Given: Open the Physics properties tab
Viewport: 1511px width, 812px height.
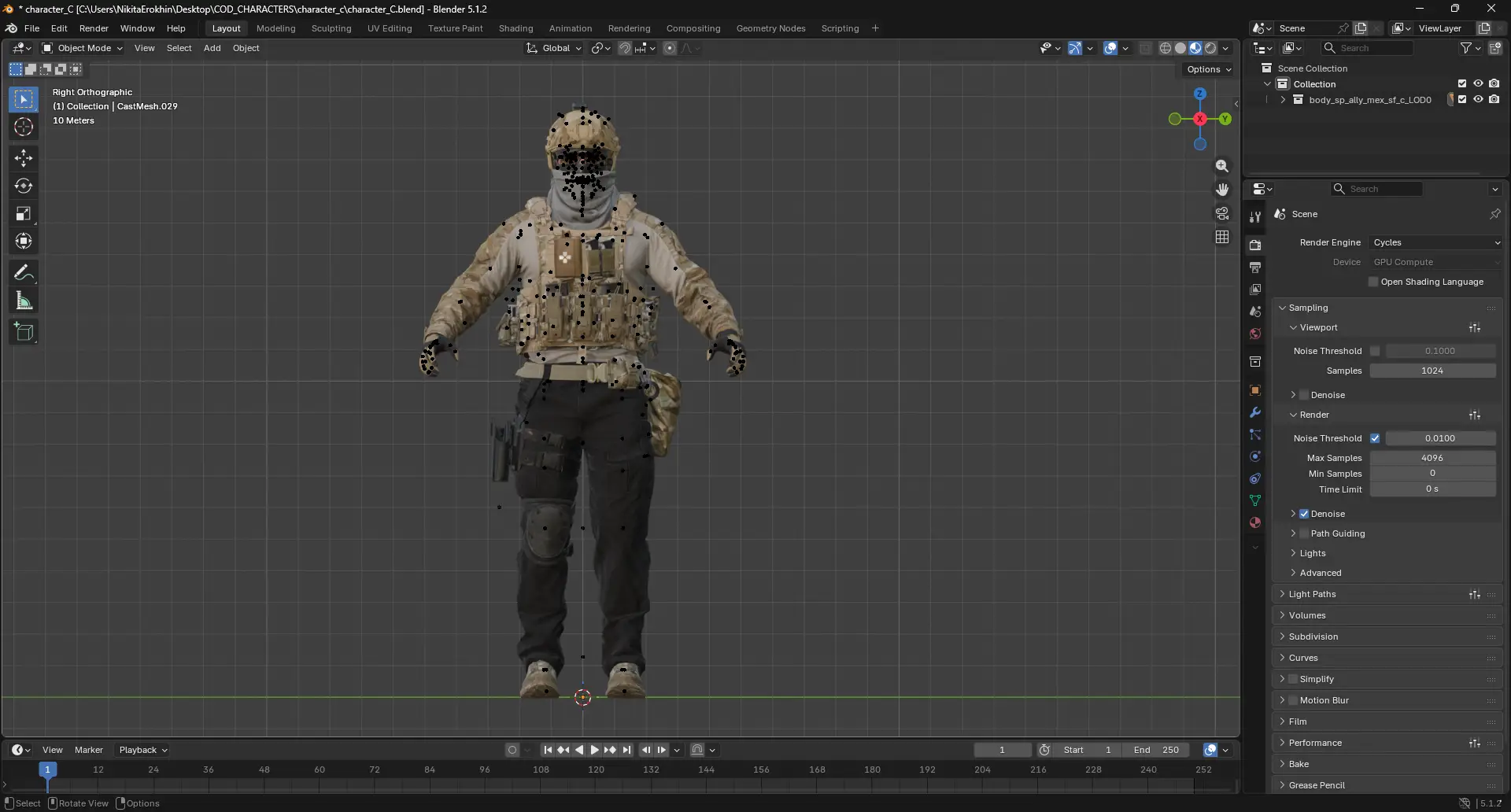Looking at the screenshot, I should point(1255,456).
